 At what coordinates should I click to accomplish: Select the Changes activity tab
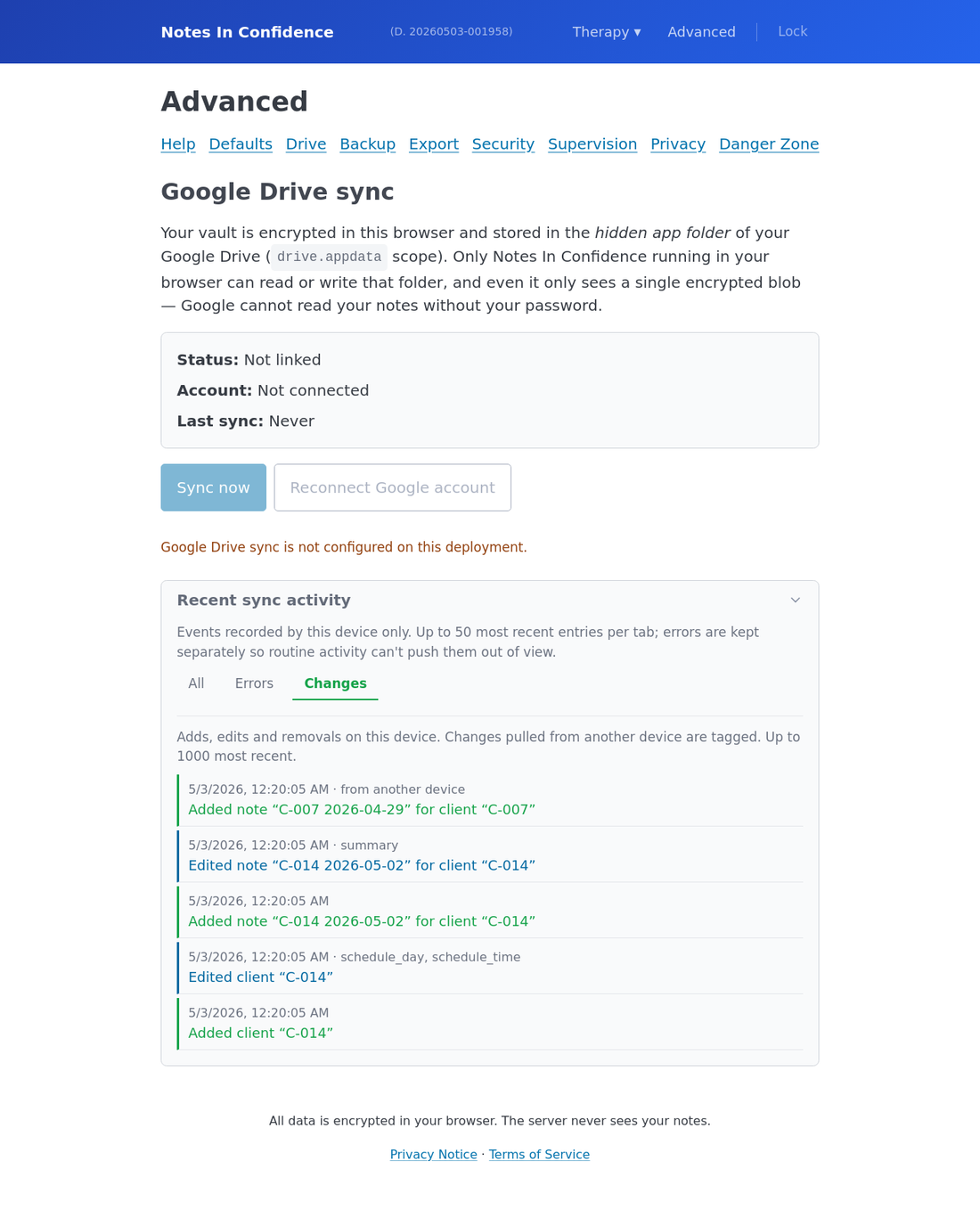(x=335, y=683)
